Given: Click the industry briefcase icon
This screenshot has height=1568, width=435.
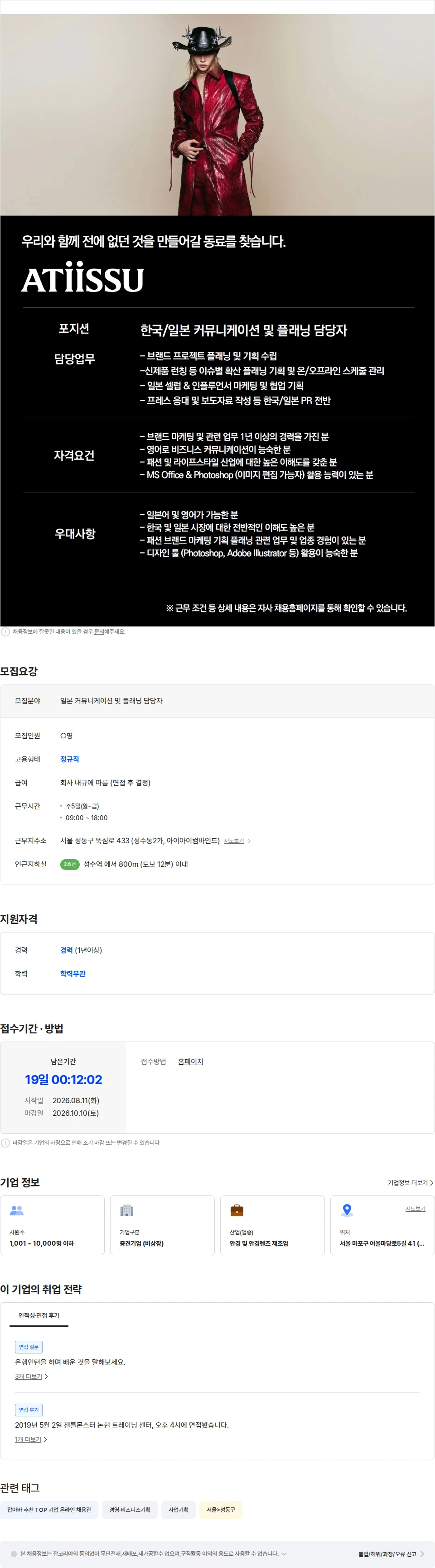Looking at the screenshot, I should [237, 1210].
